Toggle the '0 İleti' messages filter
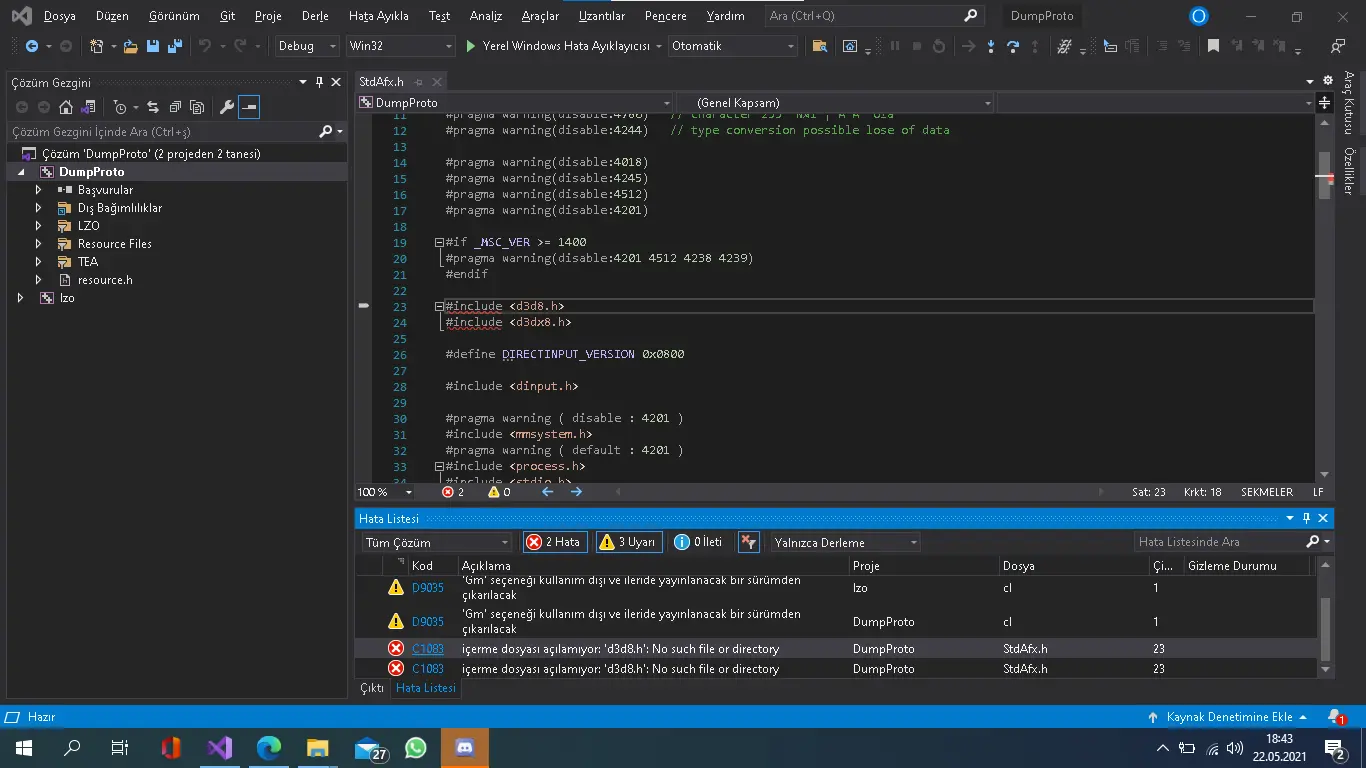Screen dimensions: 1366x768 (699, 542)
